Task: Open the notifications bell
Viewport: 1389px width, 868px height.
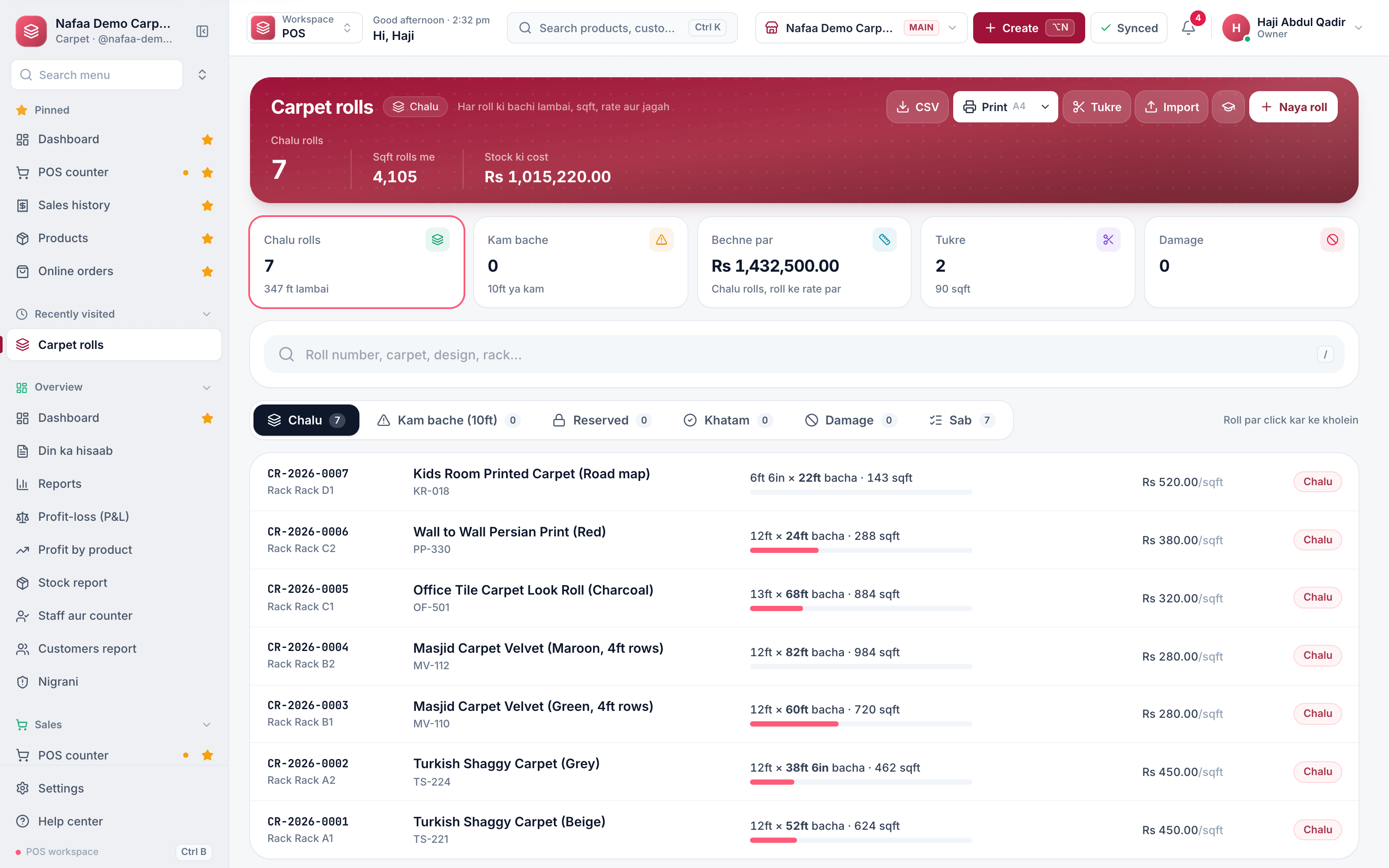Action: point(1189,27)
